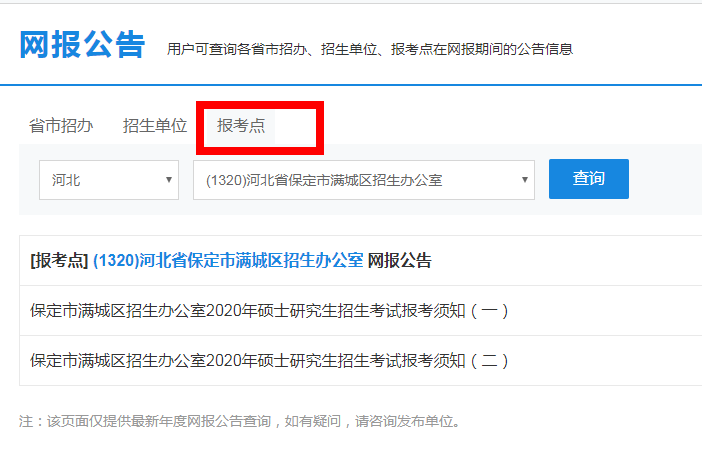702x453 pixels.
Task: Click the note 注：该页面仅提供最新年度网报公告查询
Action: (x=240, y=421)
